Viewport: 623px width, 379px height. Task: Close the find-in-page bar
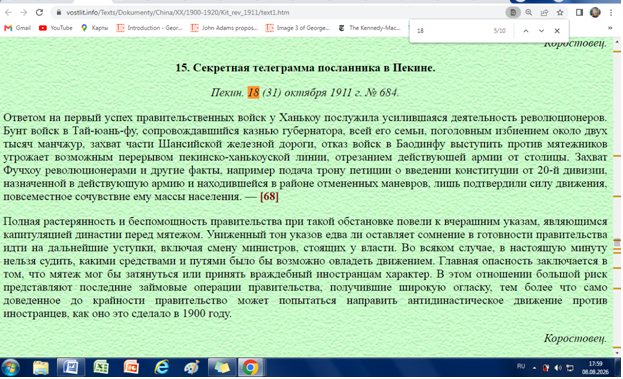[x=557, y=31]
